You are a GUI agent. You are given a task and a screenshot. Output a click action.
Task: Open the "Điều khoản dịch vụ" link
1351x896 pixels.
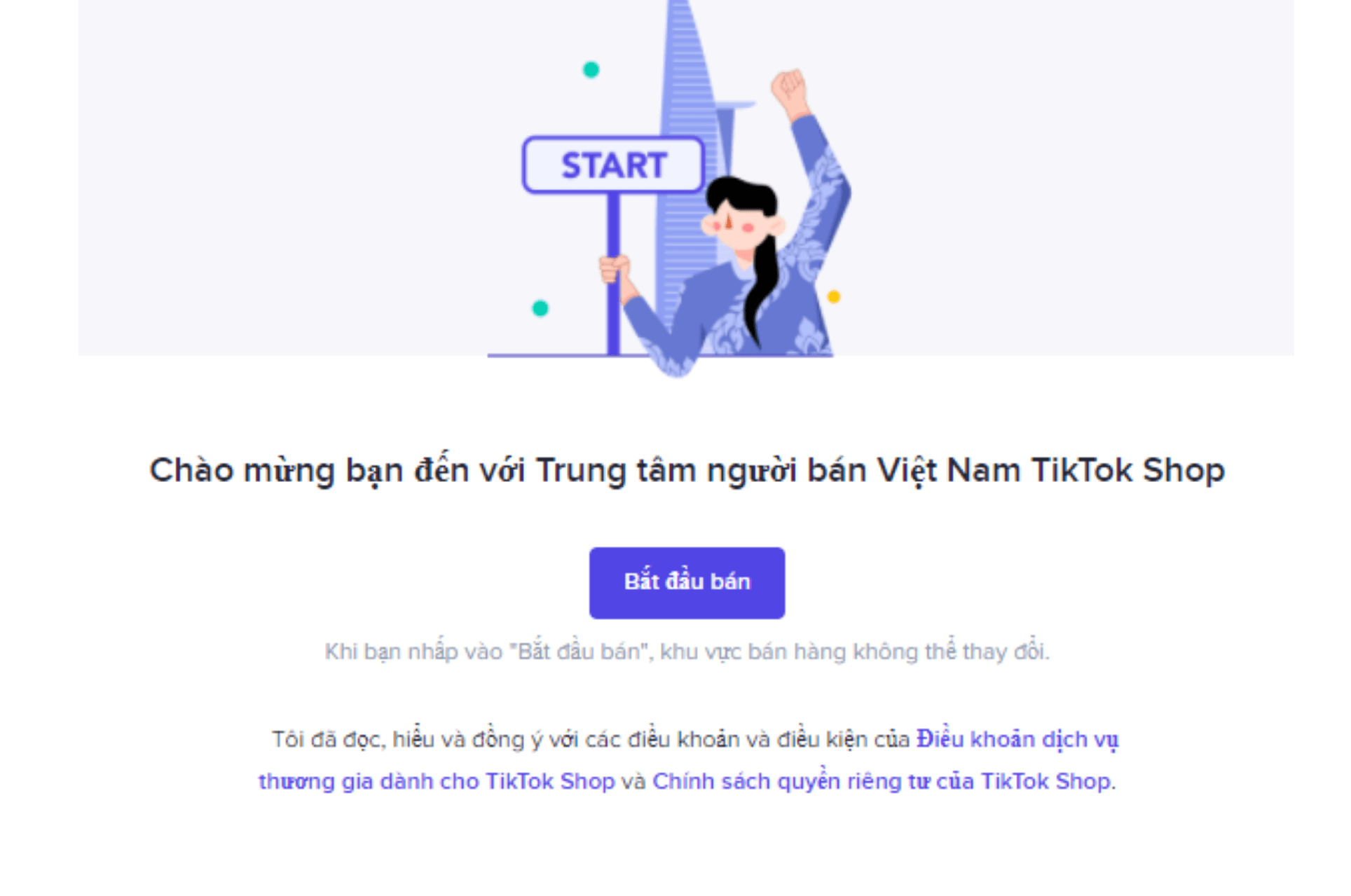tap(1017, 739)
